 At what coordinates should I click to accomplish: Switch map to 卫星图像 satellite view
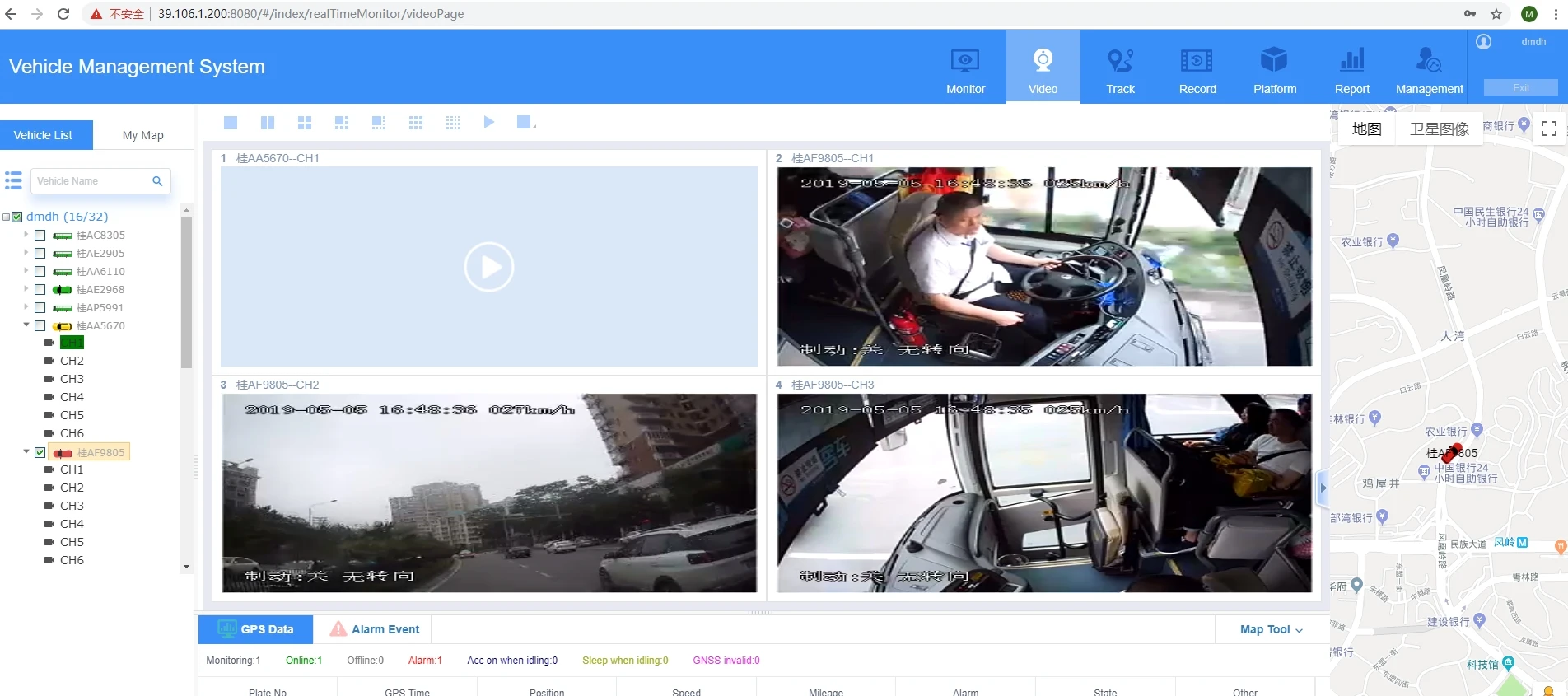point(1439,129)
